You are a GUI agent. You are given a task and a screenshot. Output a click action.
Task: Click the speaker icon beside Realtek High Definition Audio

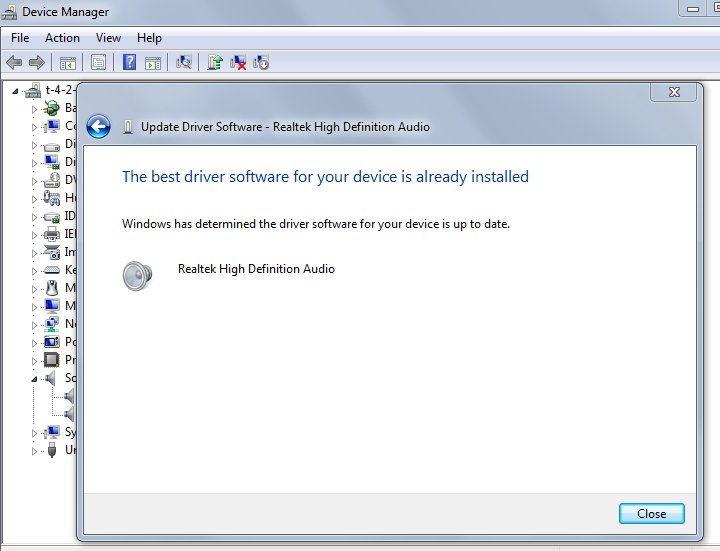pos(137,276)
